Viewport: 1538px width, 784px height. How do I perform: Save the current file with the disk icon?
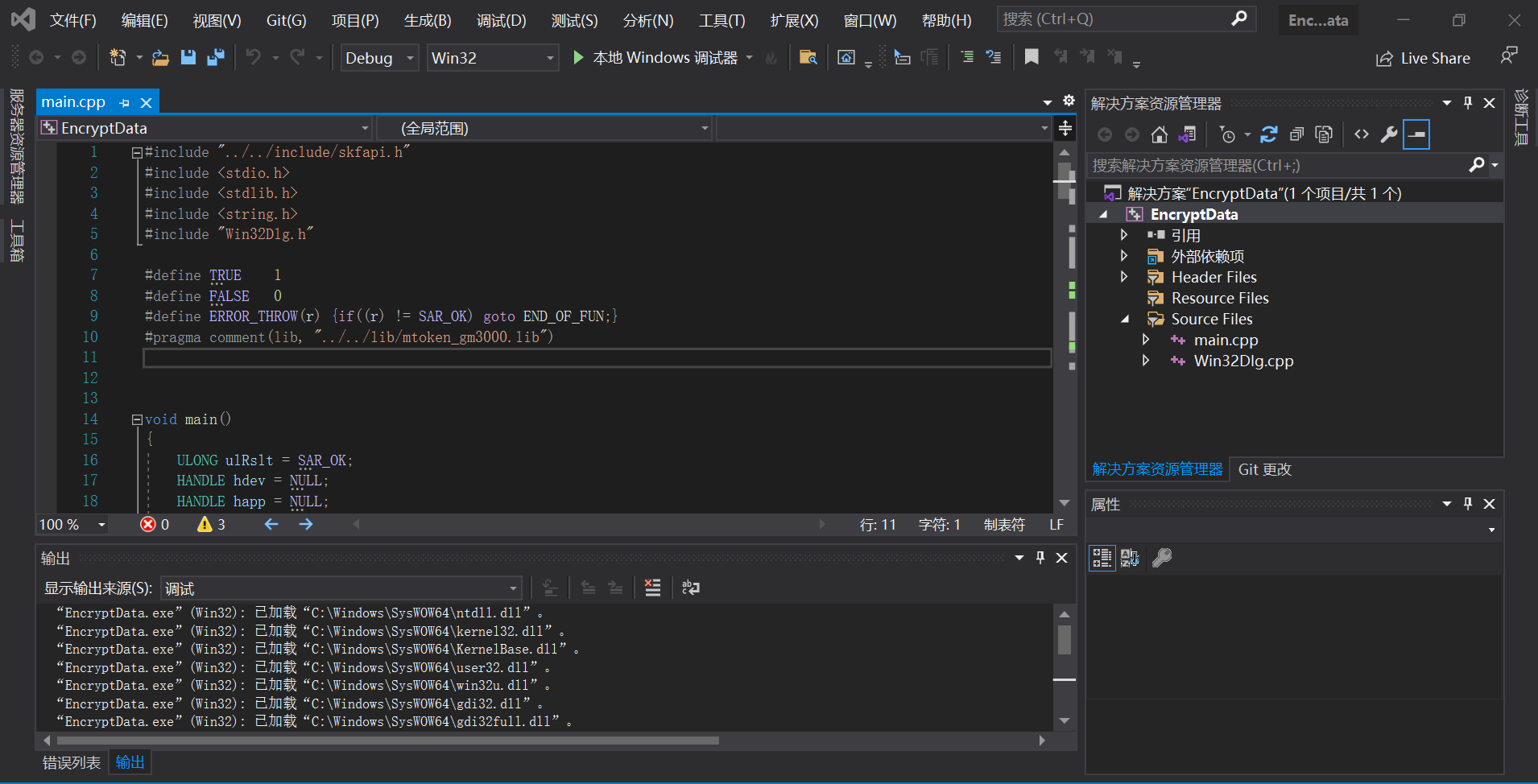coord(188,57)
